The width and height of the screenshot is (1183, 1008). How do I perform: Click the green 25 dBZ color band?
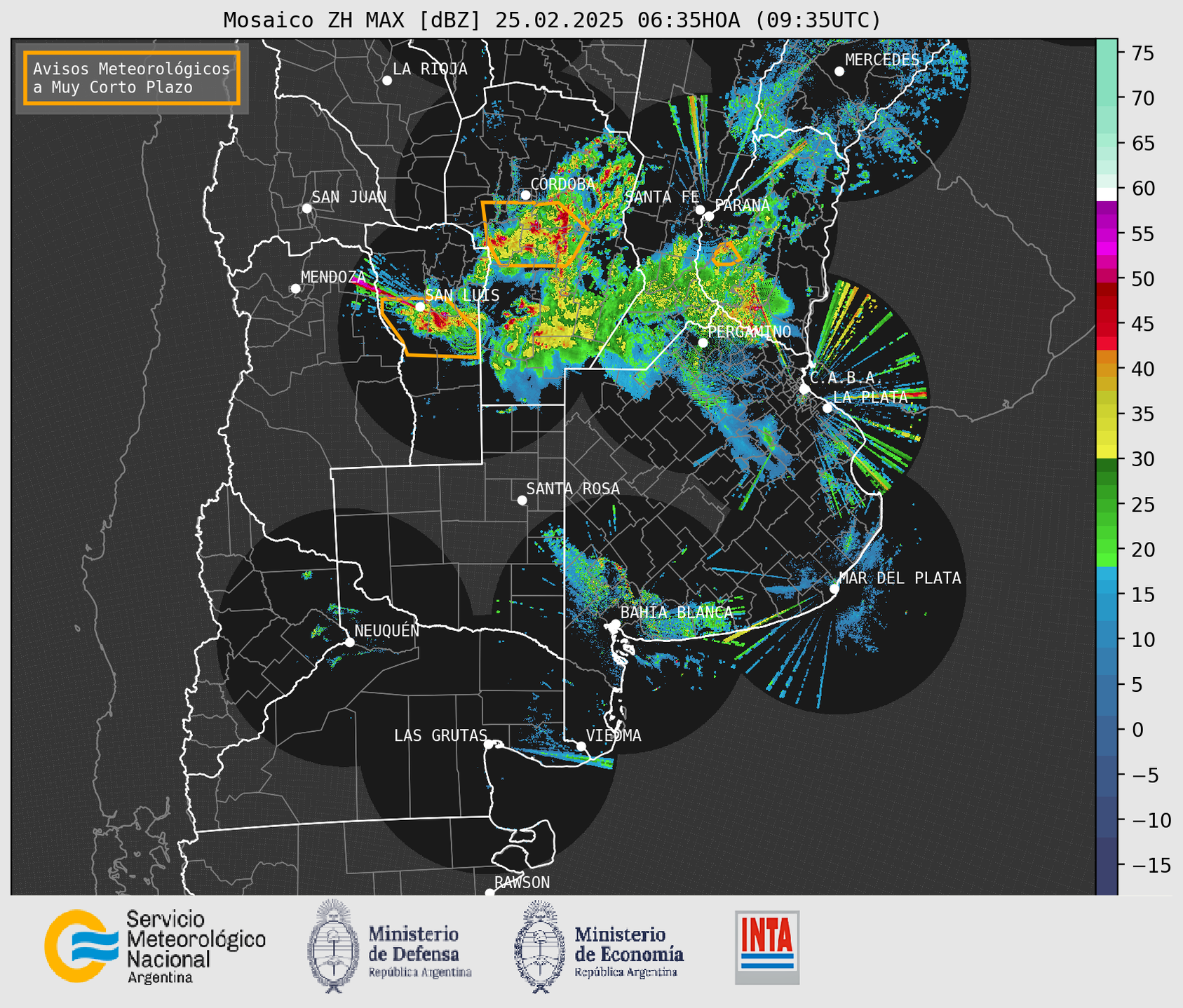pyautogui.click(x=1107, y=504)
